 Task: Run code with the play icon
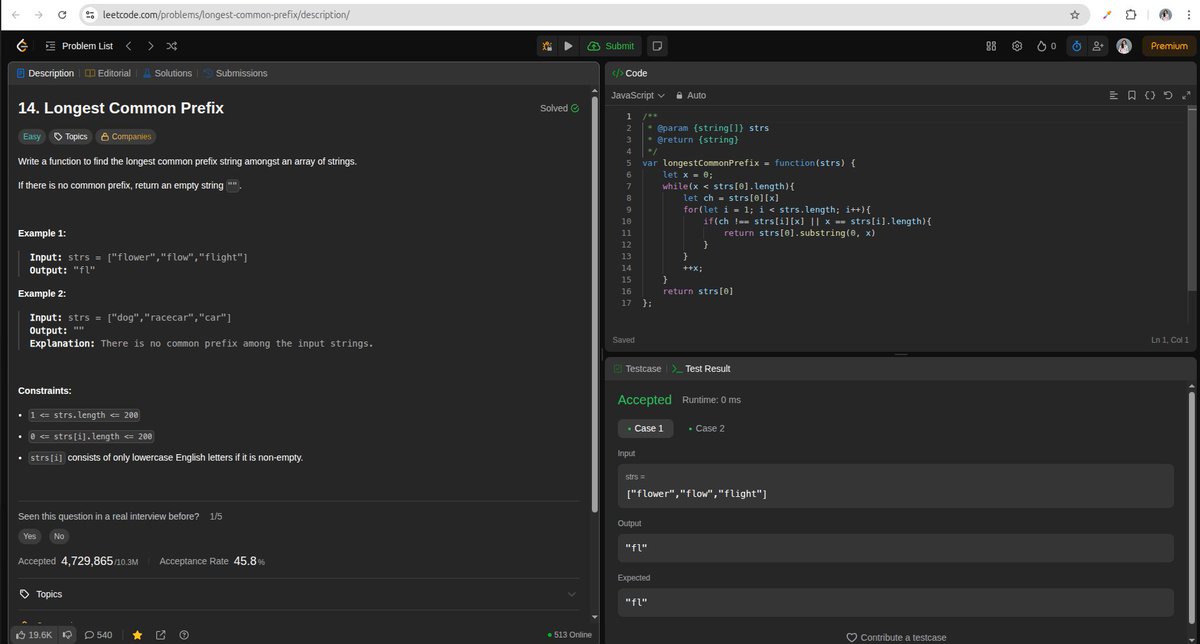pyautogui.click(x=568, y=46)
